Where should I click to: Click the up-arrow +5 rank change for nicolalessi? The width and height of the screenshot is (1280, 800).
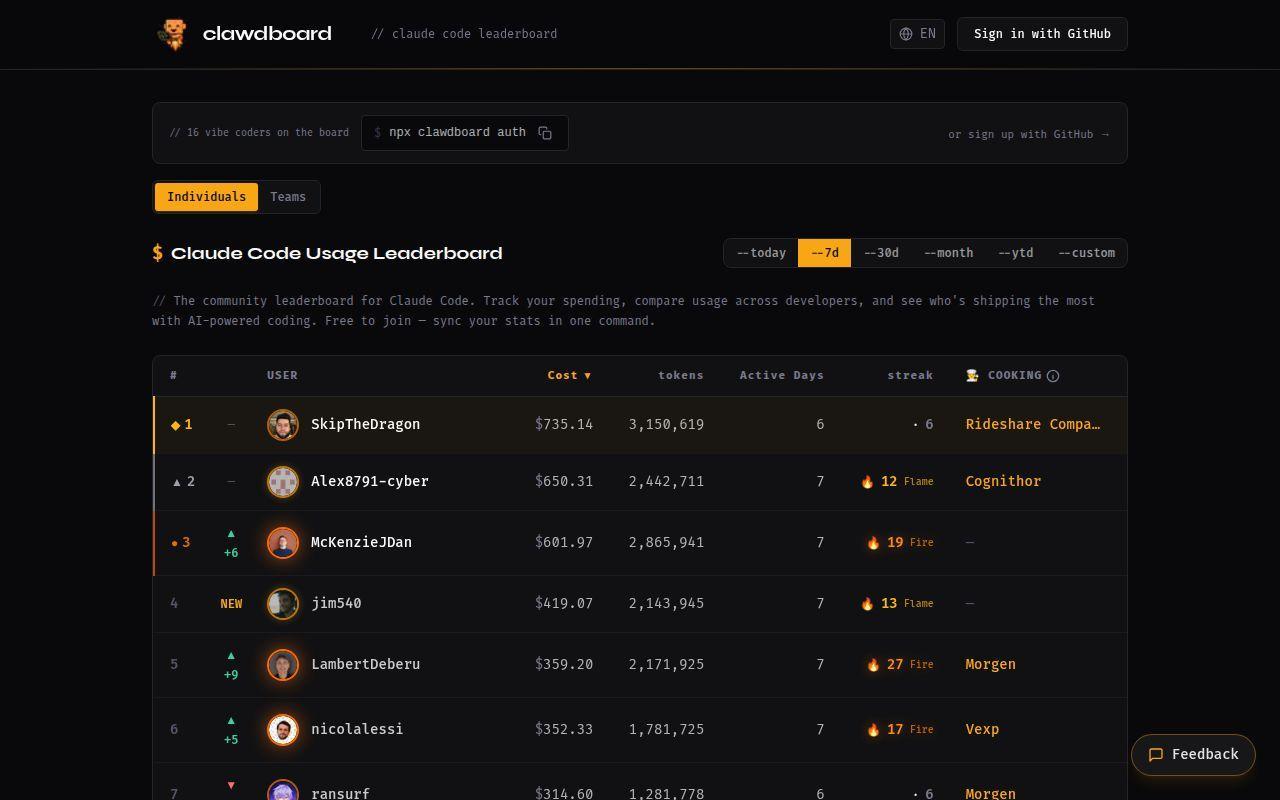coord(231,730)
